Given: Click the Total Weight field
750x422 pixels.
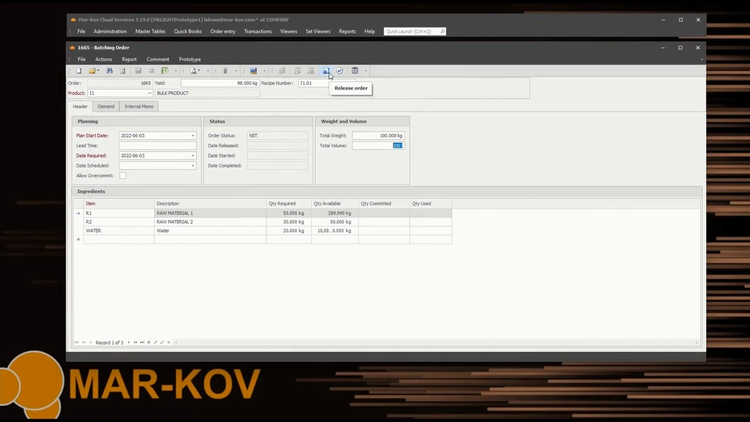Looking at the screenshot, I should pos(378,136).
